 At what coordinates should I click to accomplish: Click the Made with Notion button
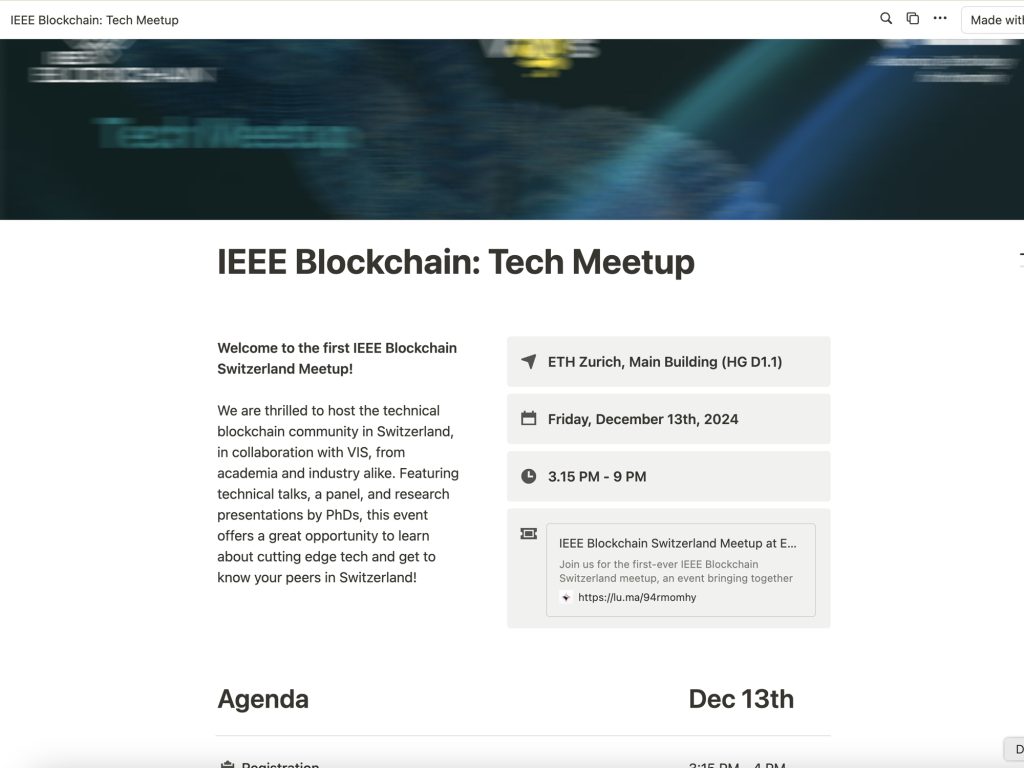click(1000, 18)
